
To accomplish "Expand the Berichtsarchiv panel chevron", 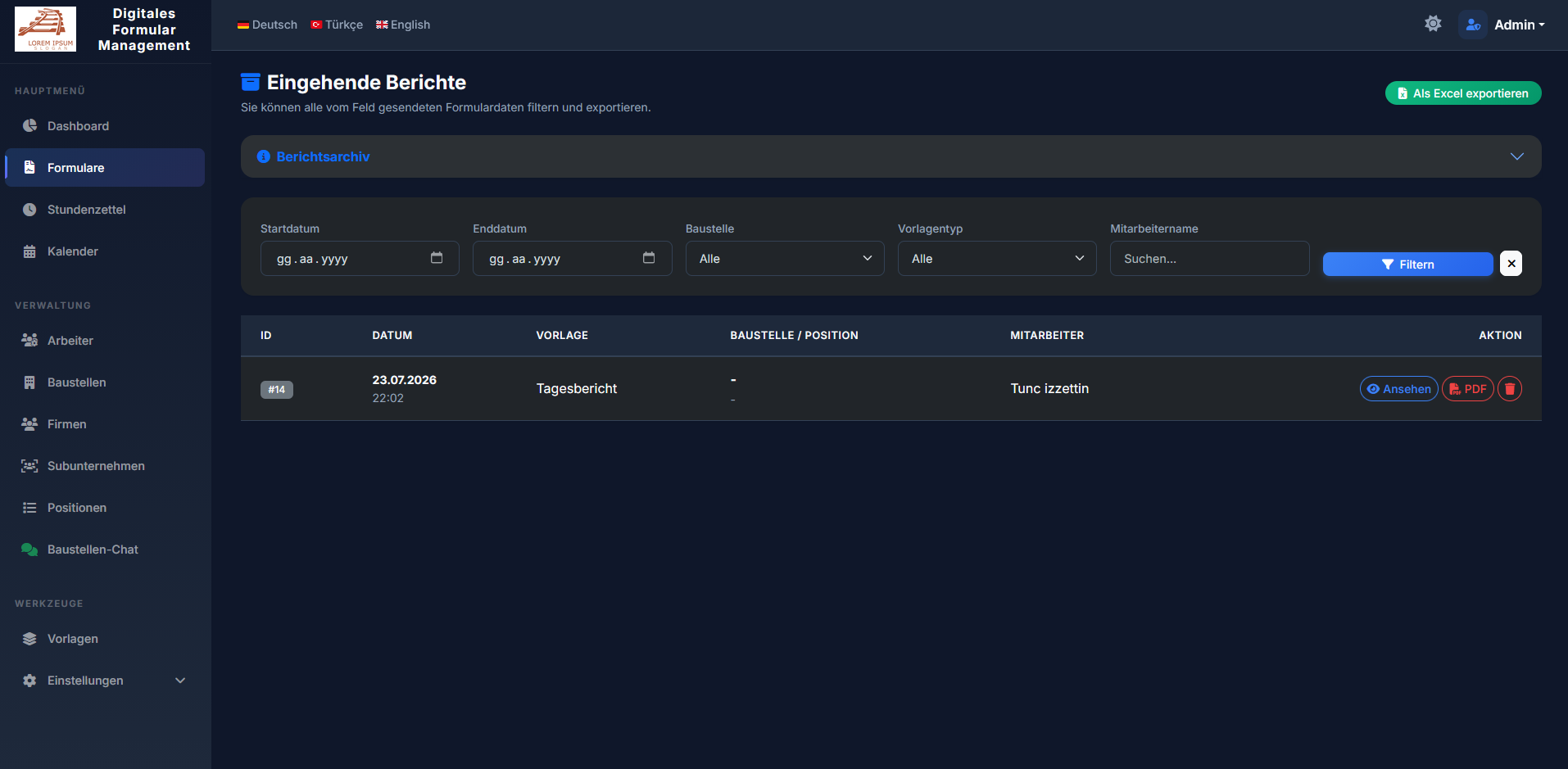I will click(x=1517, y=156).
